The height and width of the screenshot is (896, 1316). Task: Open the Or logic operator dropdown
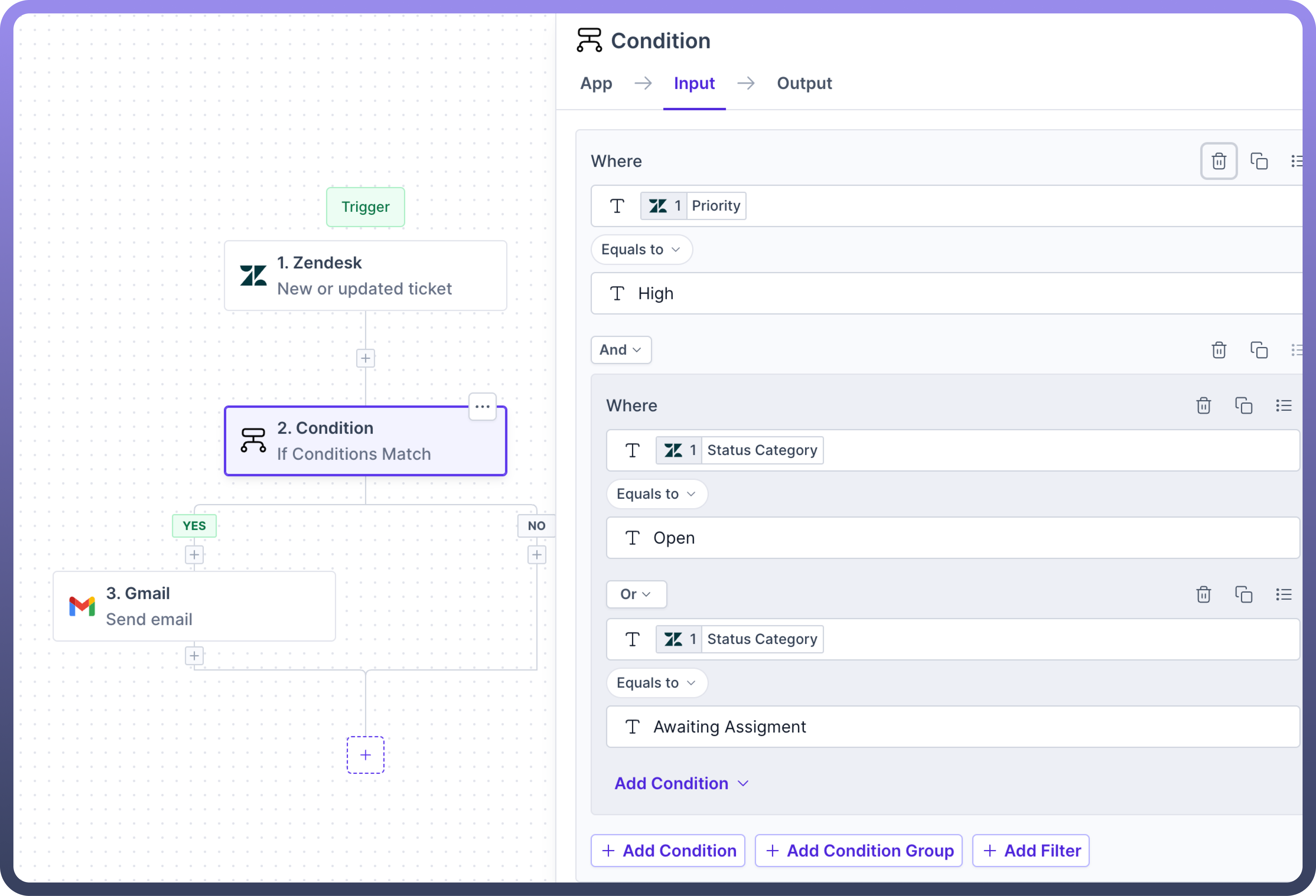click(636, 594)
